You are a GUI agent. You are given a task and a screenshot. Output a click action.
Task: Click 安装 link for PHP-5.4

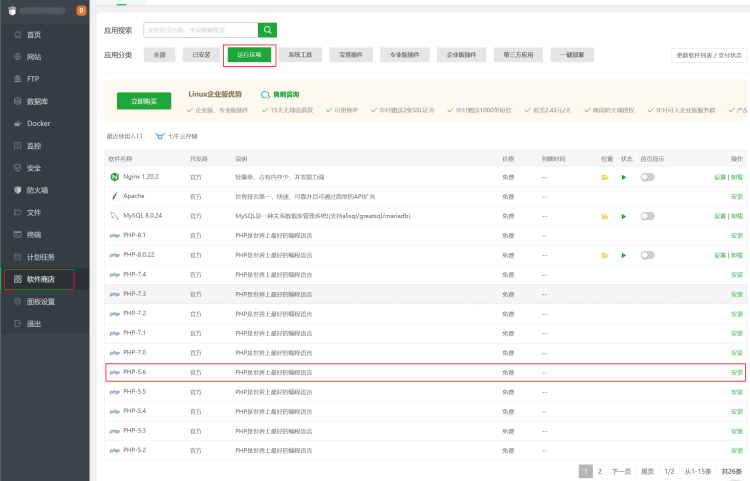coord(737,412)
